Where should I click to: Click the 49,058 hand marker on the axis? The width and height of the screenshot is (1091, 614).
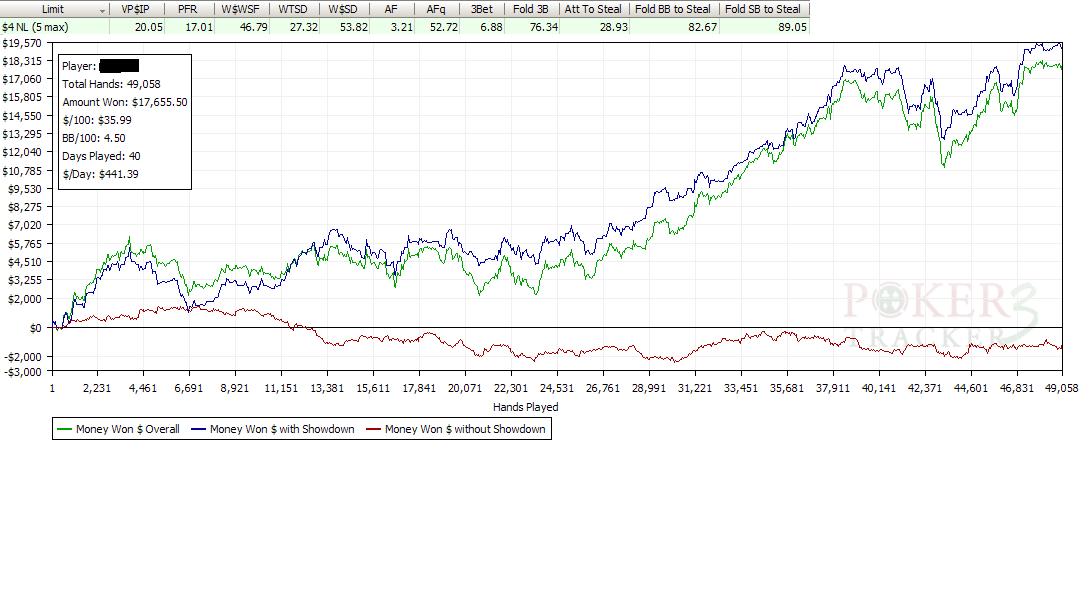point(1061,388)
